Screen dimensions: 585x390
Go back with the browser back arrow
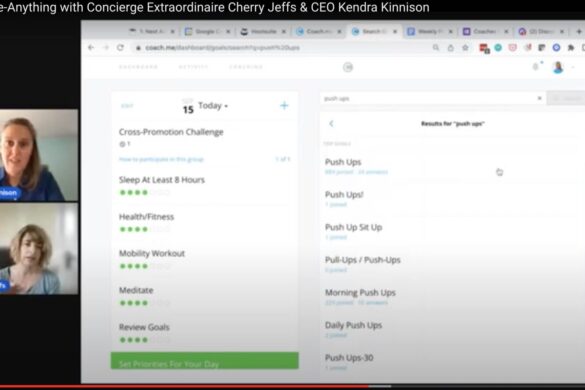click(x=91, y=48)
